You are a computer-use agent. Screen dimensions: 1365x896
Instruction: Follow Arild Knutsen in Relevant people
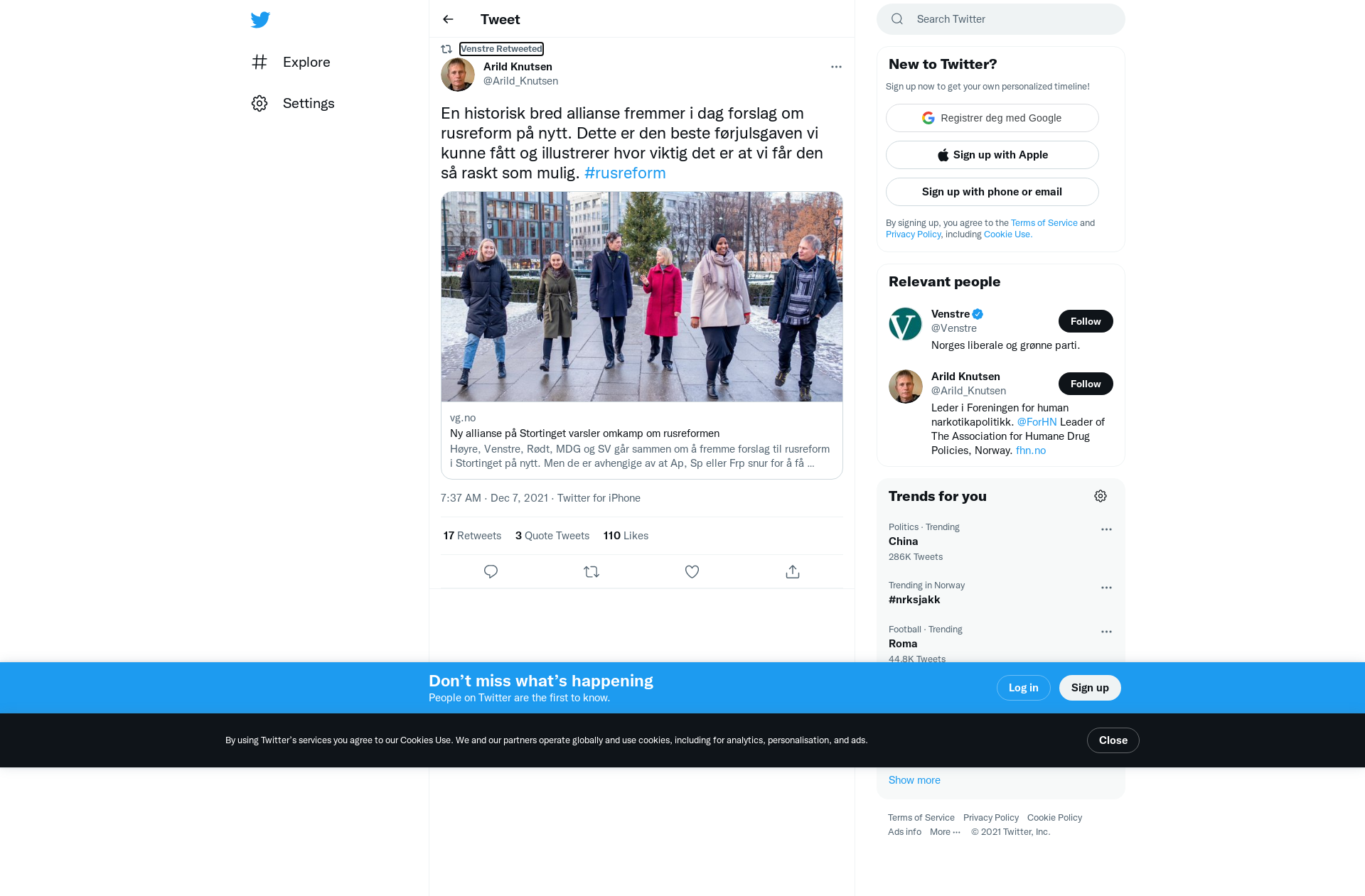tap(1086, 384)
